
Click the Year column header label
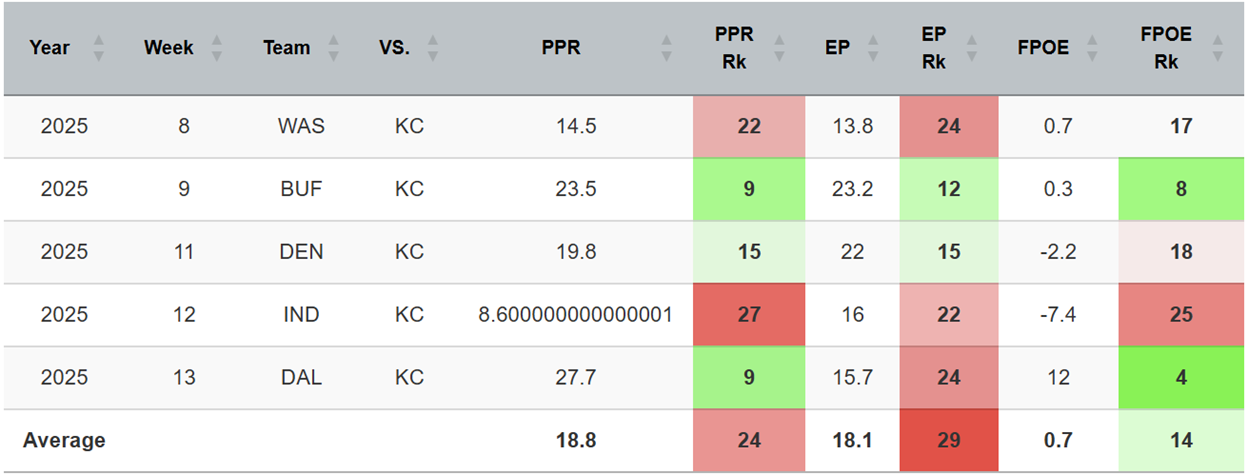coord(50,48)
